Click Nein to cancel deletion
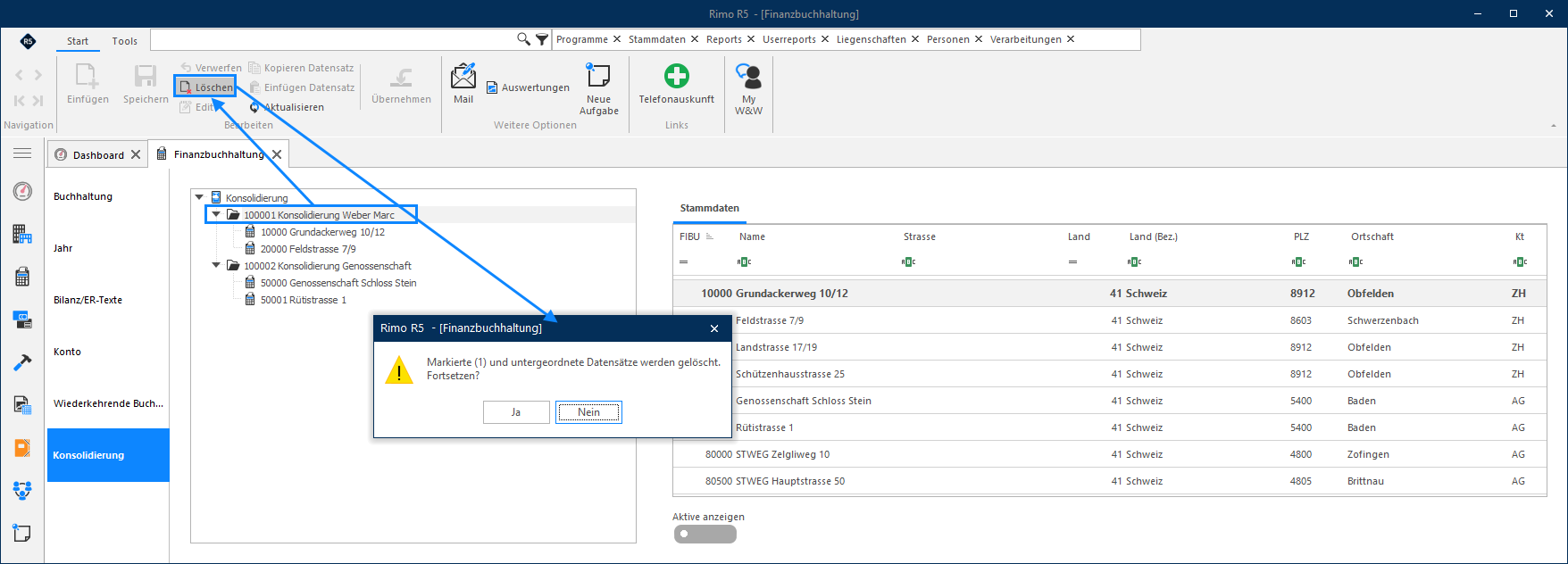Viewport: 1568px width, 564px height. (588, 412)
